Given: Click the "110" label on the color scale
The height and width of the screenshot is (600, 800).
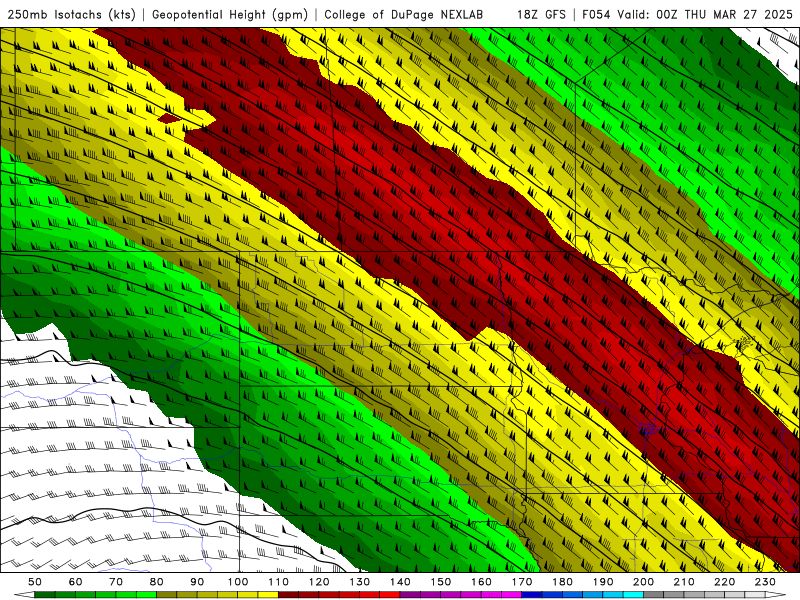Looking at the screenshot, I should pos(279,582).
